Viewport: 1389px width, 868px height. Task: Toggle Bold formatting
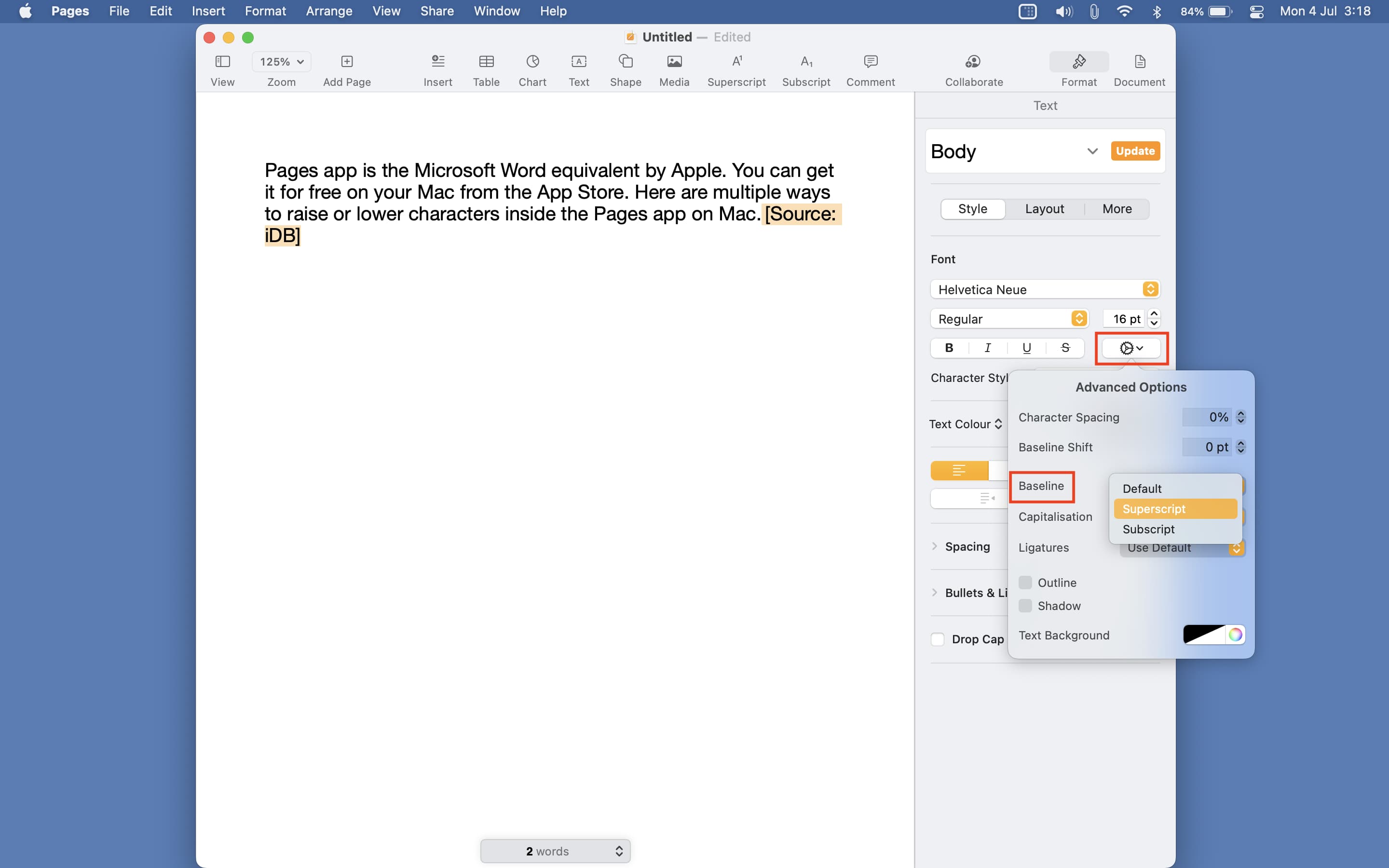click(949, 348)
